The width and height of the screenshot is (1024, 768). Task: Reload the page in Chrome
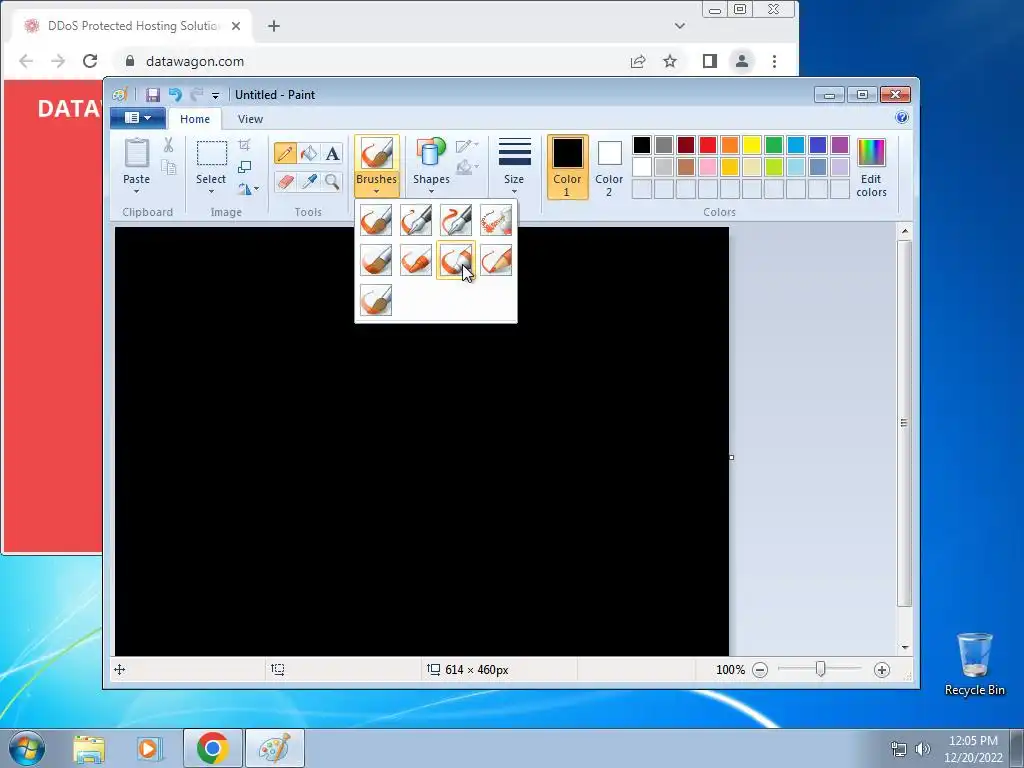coord(90,61)
